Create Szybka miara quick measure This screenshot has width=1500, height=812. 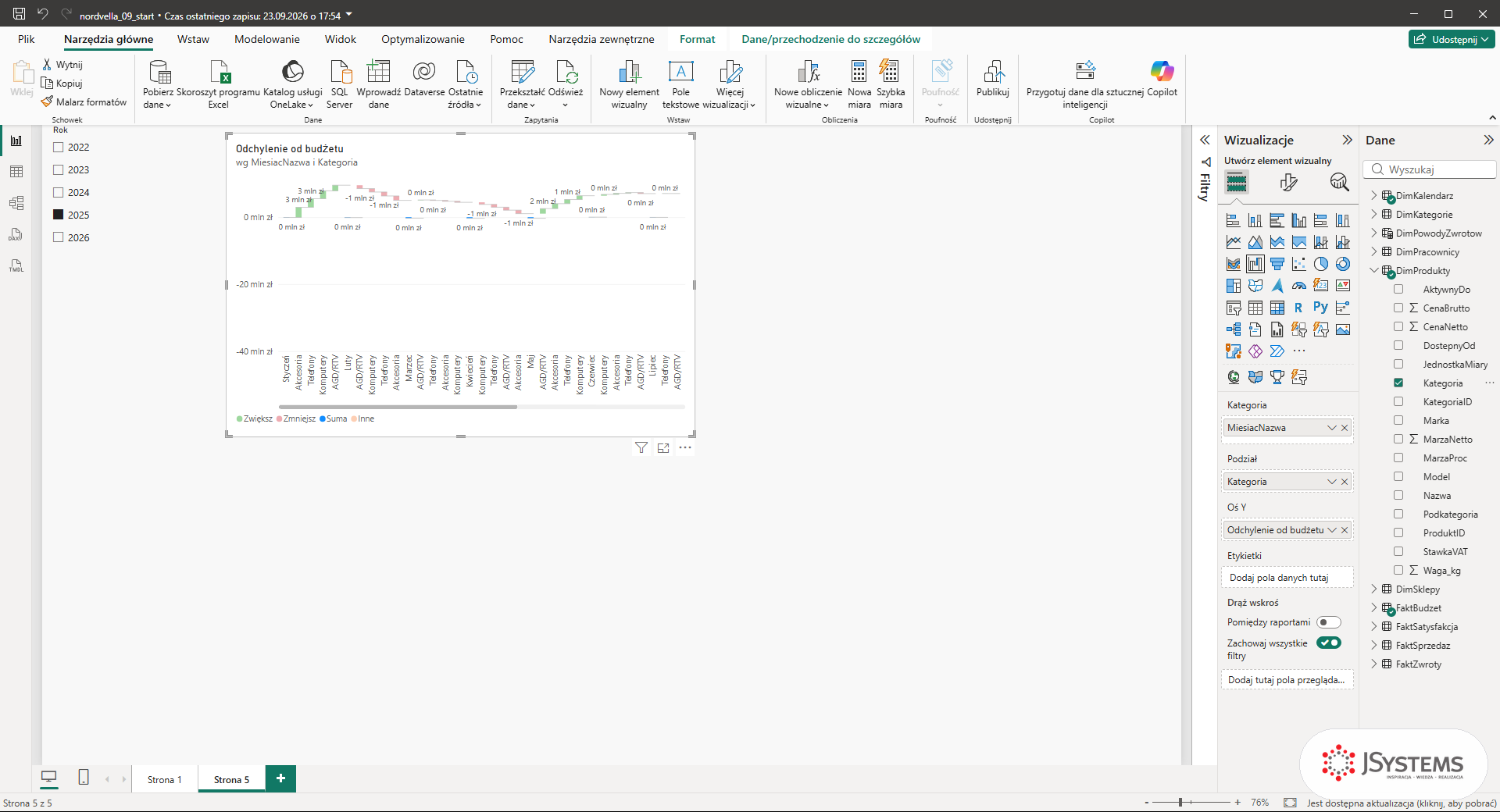coord(891,84)
